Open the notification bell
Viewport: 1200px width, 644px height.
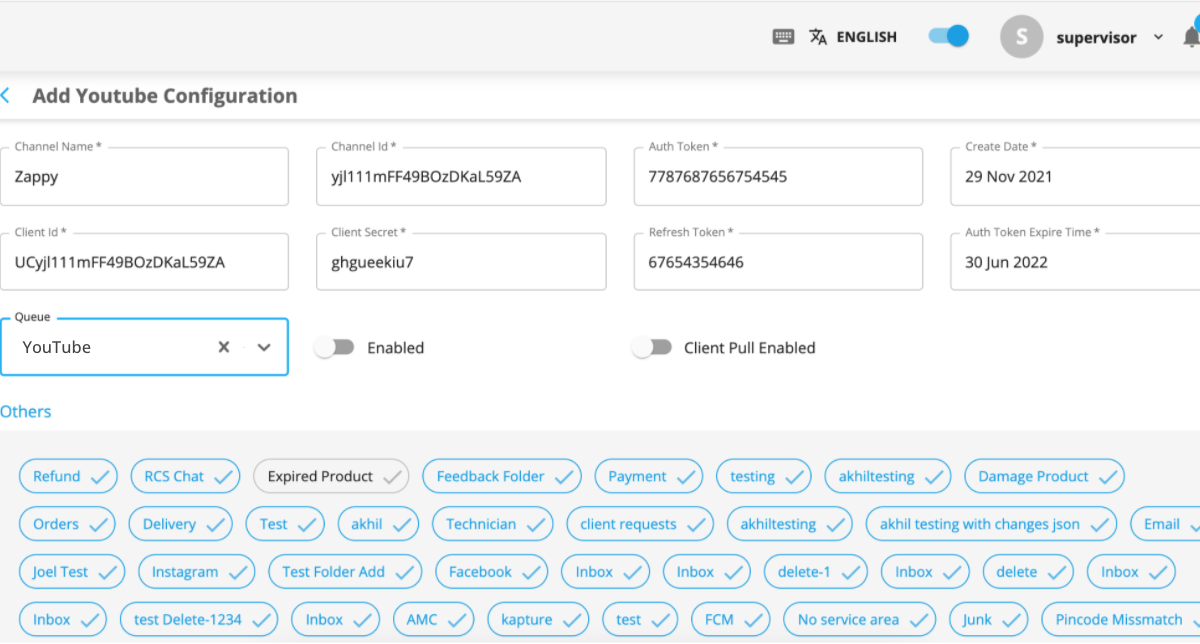click(x=1190, y=37)
